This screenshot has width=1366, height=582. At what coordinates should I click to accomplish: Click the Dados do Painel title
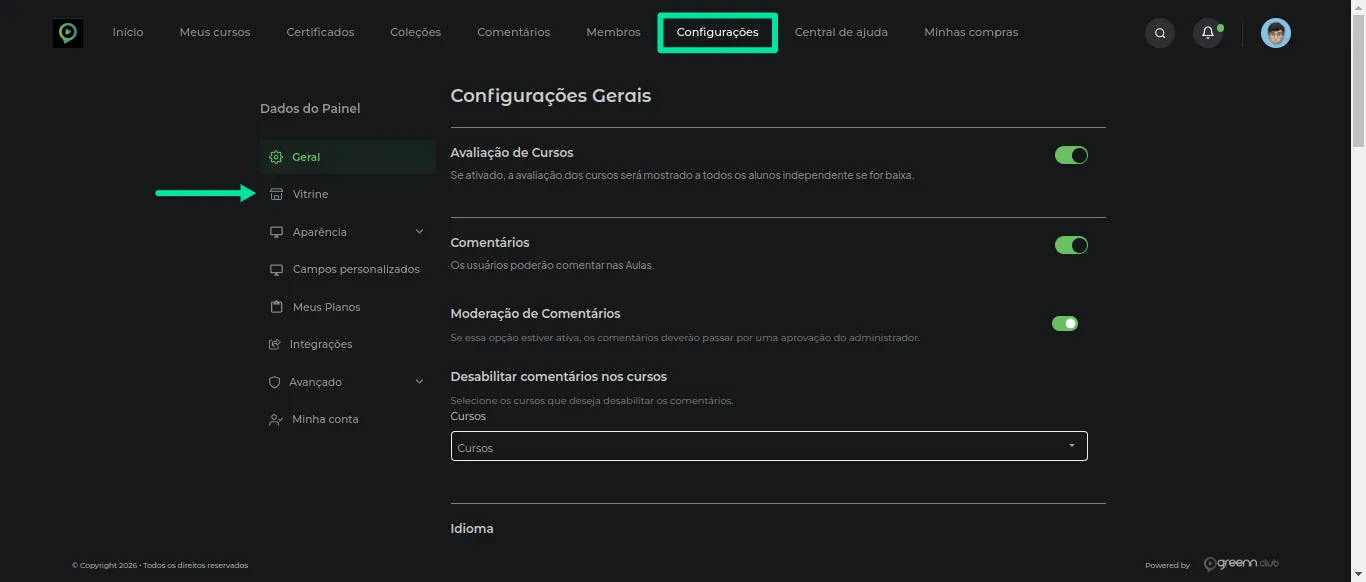(x=310, y=108)
